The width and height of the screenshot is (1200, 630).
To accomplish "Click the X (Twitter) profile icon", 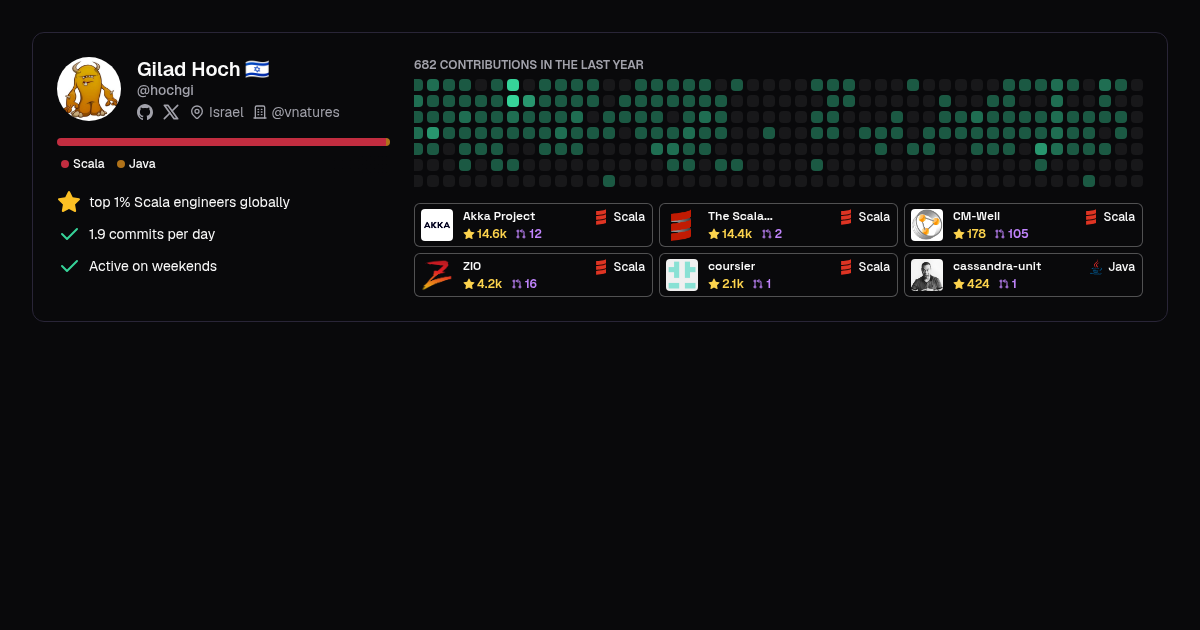I will click(x=171, y=112).
